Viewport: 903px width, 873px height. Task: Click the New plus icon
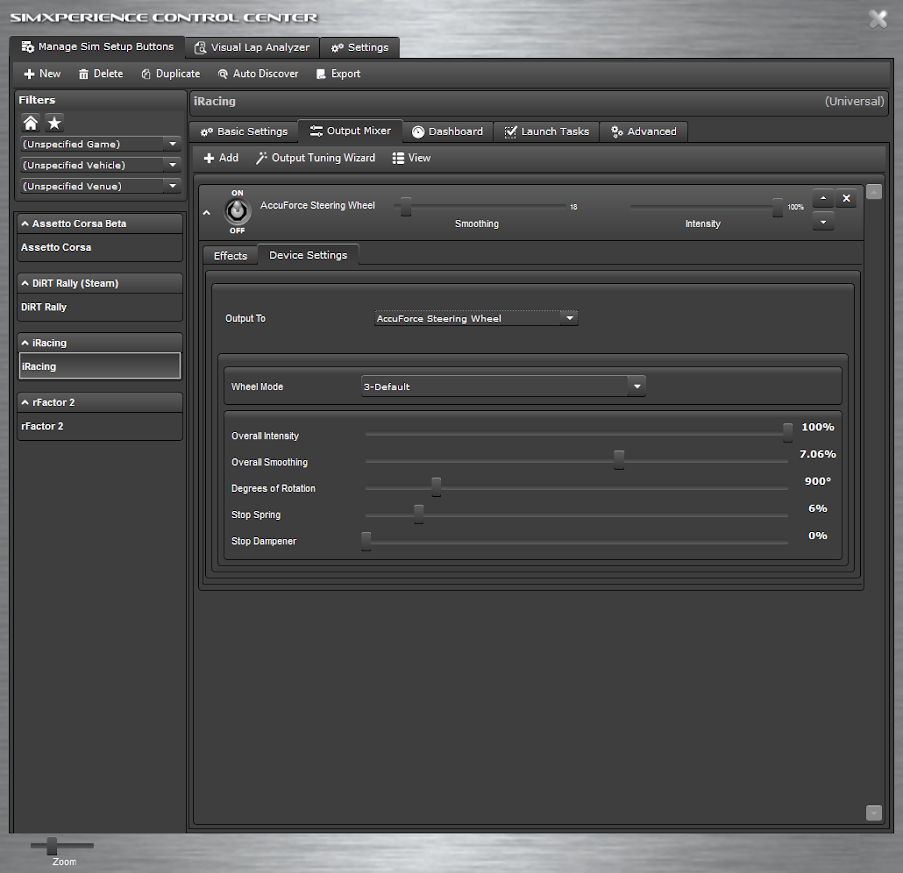(x=29, y=74)
